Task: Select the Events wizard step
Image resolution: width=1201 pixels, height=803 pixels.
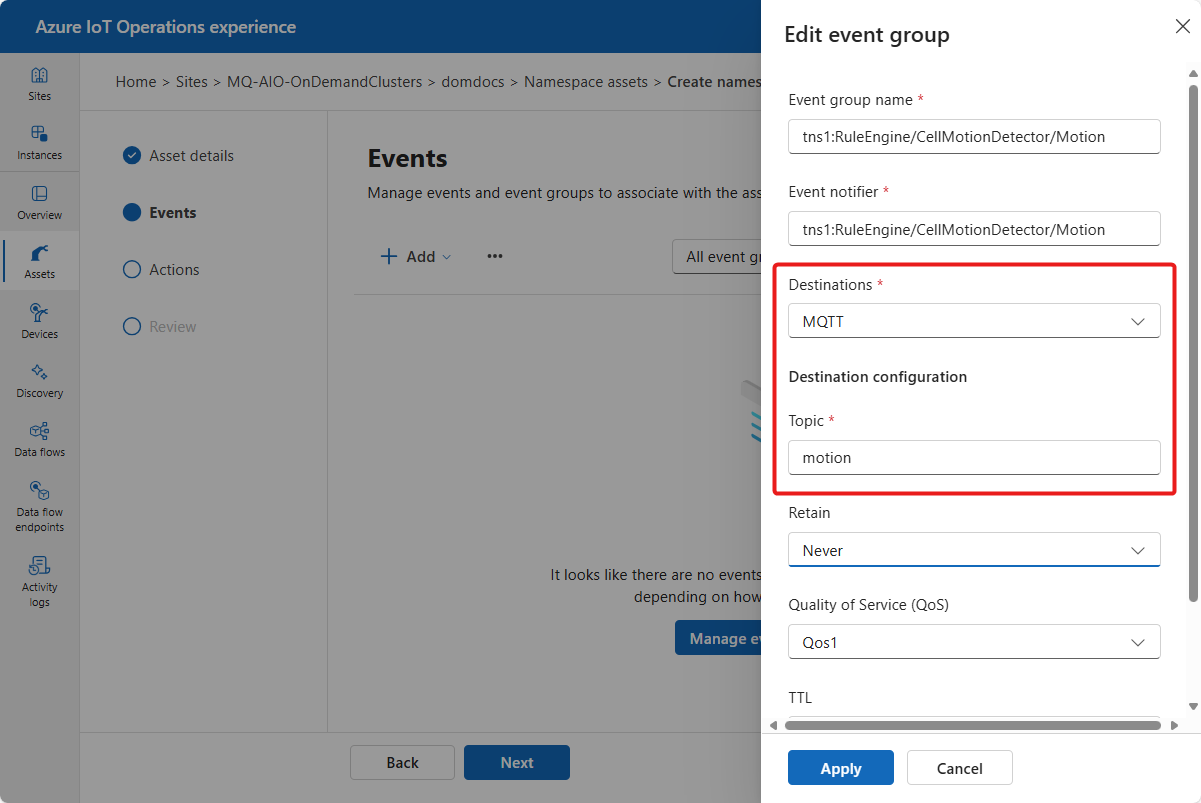Action: [159, 213]
